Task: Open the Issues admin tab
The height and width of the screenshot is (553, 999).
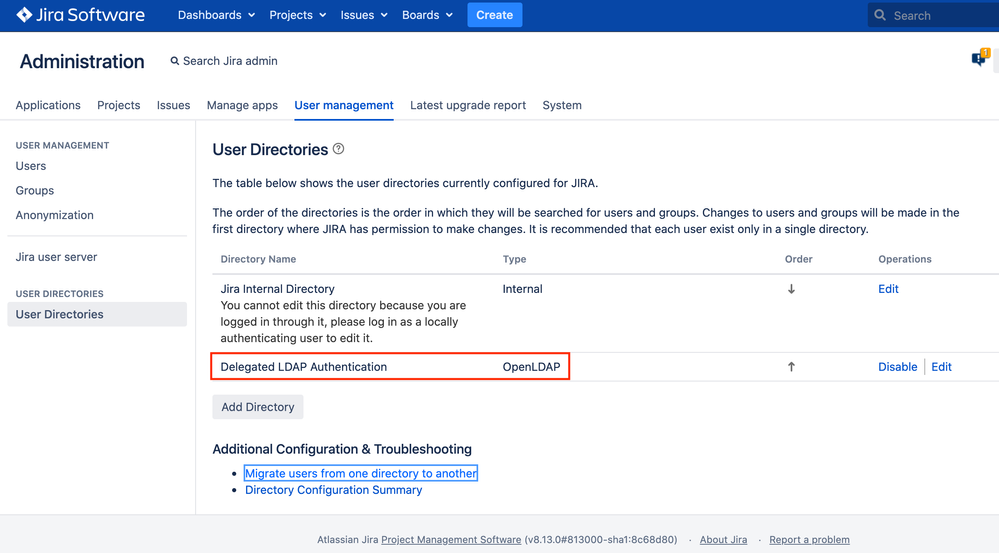Action: tap(173, 105)
